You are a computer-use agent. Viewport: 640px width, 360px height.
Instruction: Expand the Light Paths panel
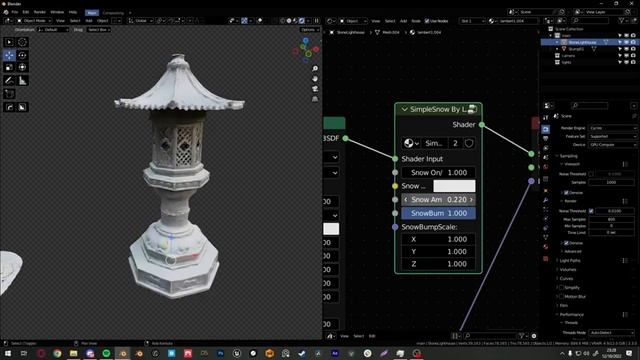(x=570, y=260)
